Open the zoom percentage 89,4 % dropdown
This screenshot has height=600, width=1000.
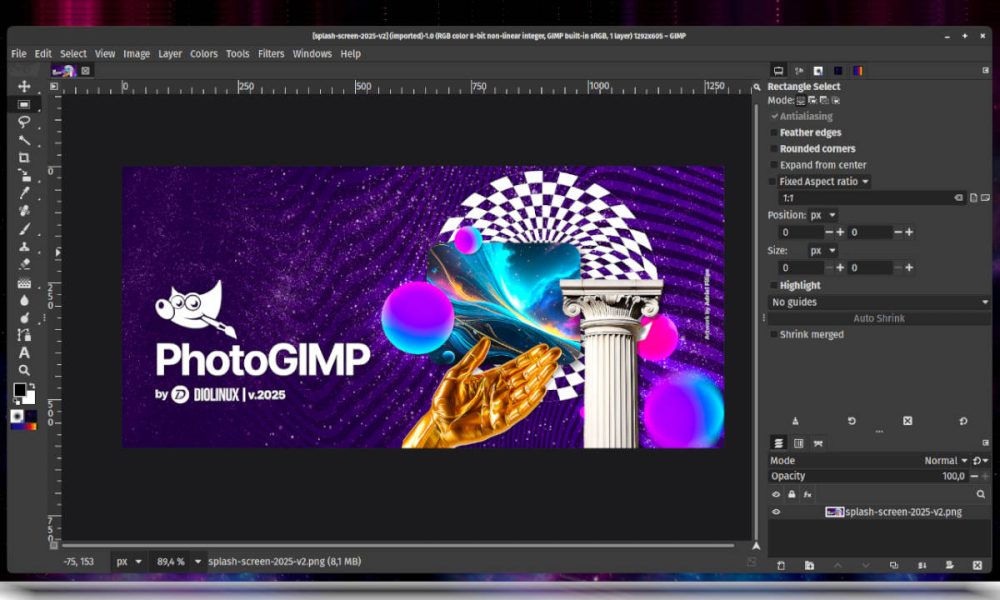point(198,562)
